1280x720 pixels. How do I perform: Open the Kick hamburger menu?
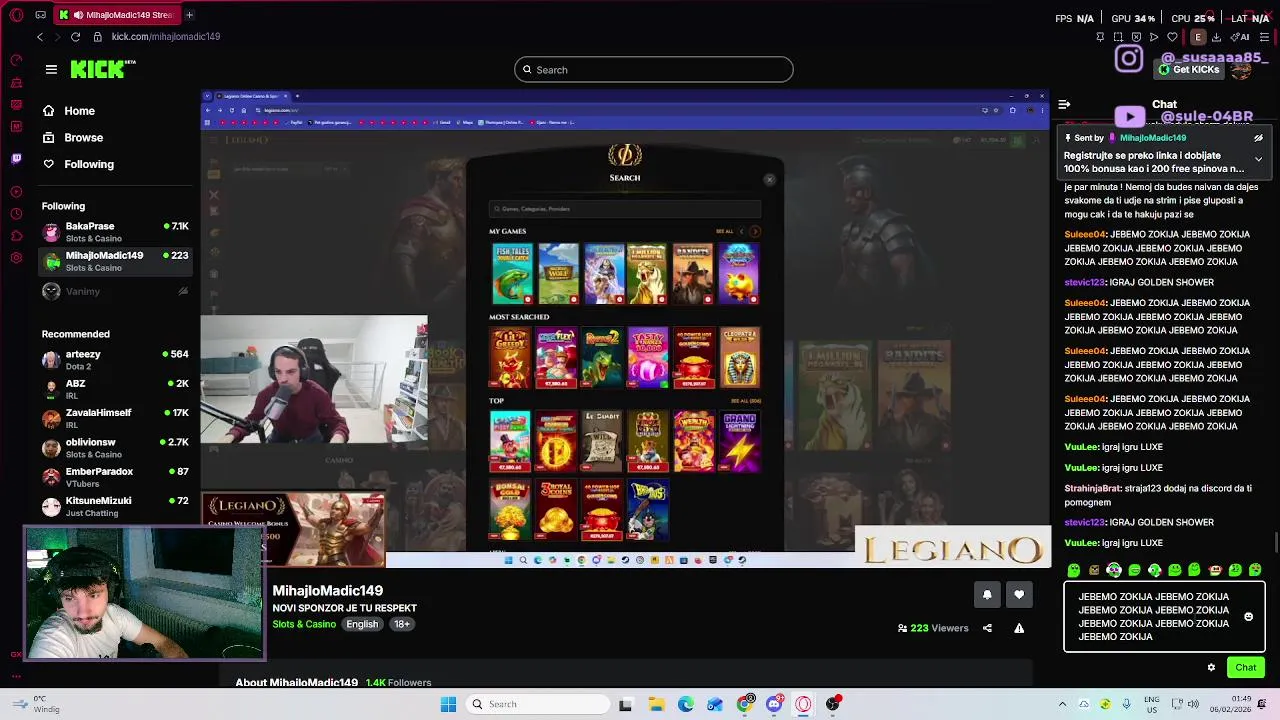click(51, 69)
